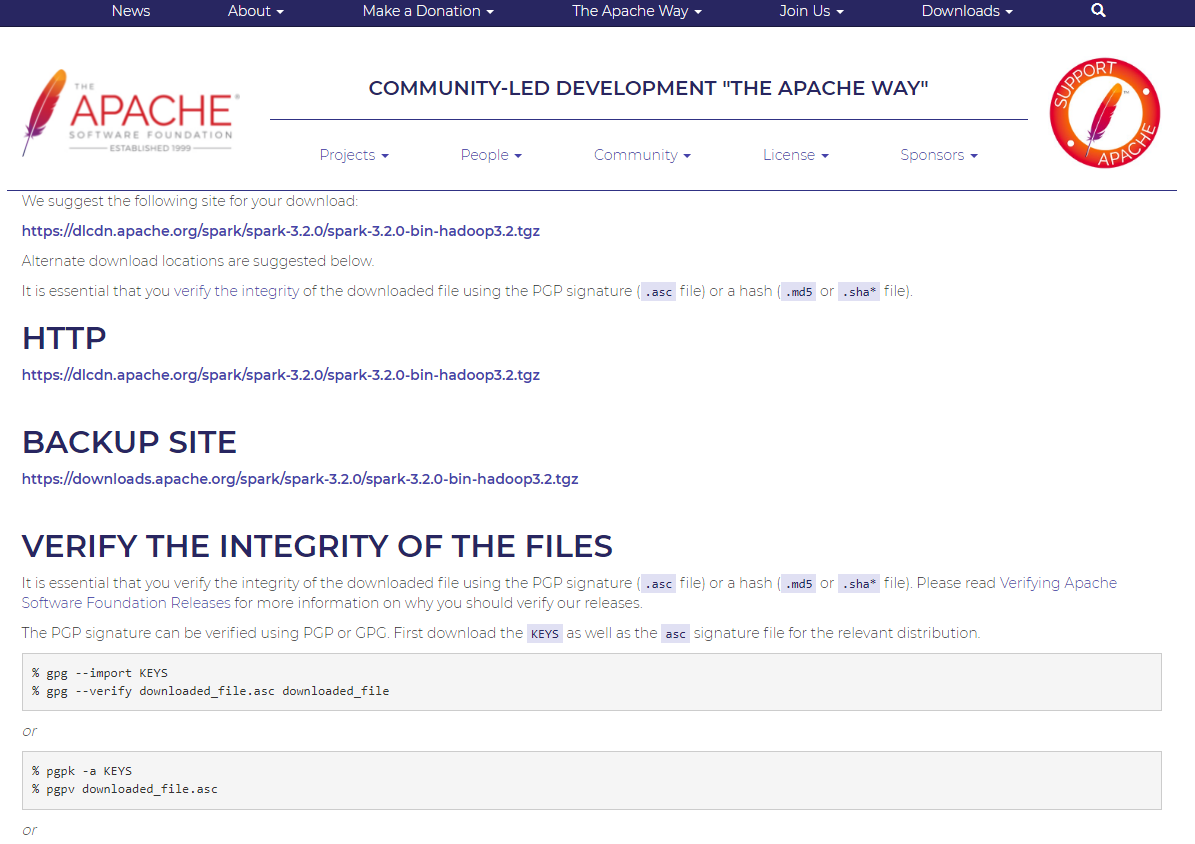The height and width of the screenshot is (844, 1195).
Task: Expand the License menu
Action: coord(795,155)
